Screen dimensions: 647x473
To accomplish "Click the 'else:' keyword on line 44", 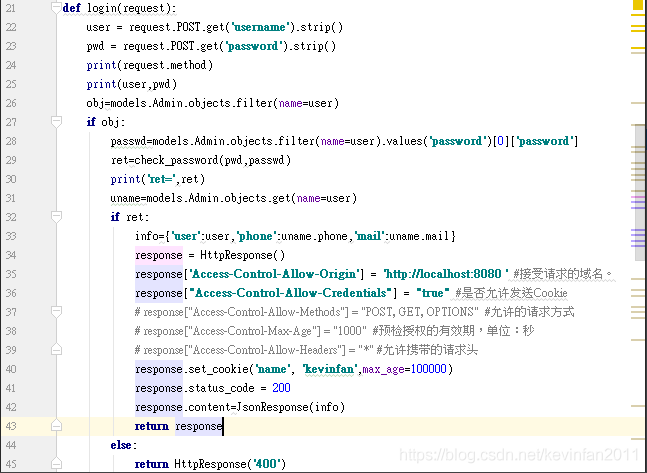I will [123, 445].
